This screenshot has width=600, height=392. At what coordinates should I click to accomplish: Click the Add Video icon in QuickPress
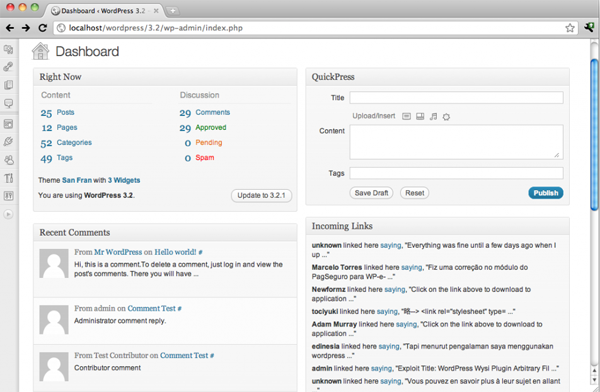[420, 116]
